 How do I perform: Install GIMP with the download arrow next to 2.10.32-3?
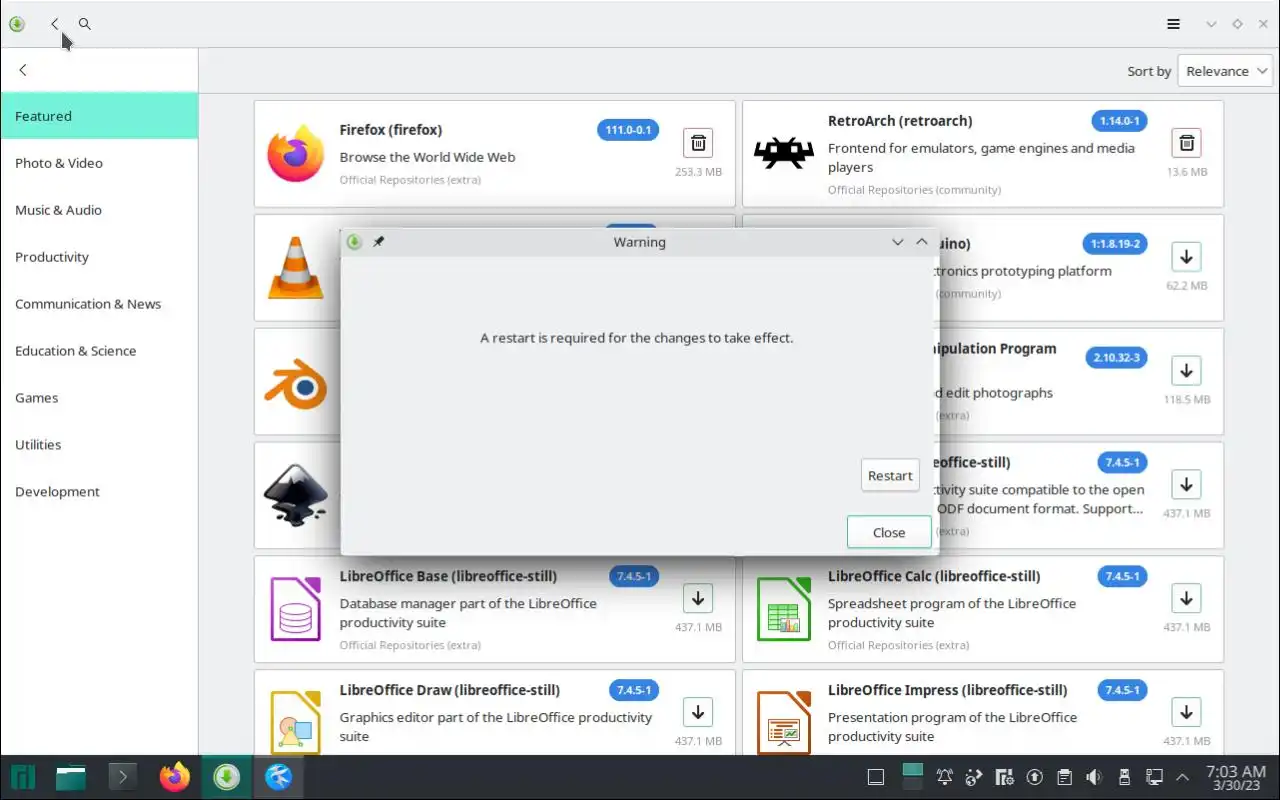click(x=1186, y=371)
